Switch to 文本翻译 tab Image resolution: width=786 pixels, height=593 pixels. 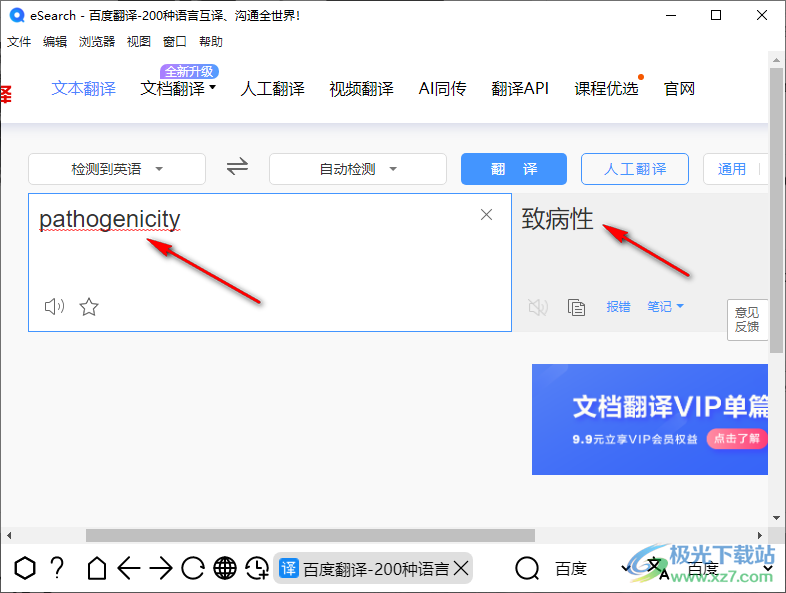pos(84,89)
